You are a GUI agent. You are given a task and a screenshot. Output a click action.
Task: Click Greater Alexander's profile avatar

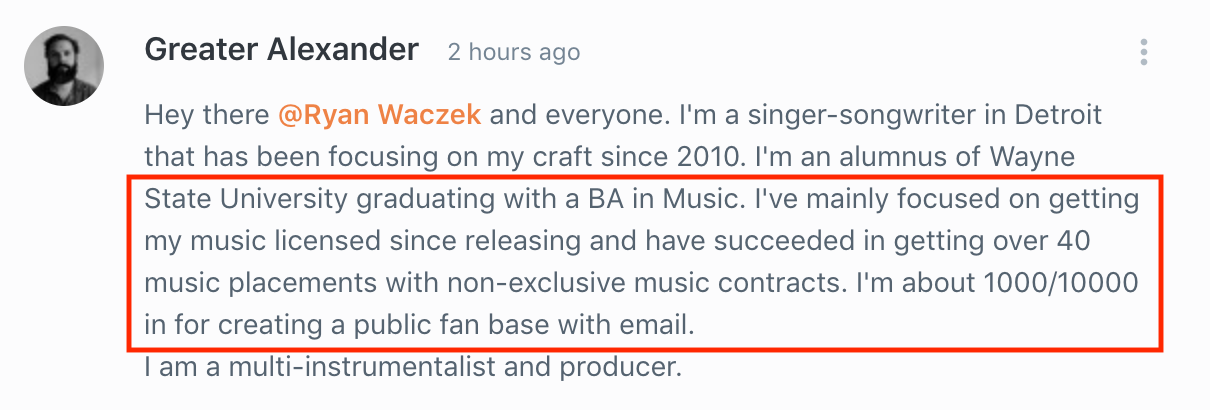pyautogui.click(x=64, y=66)
